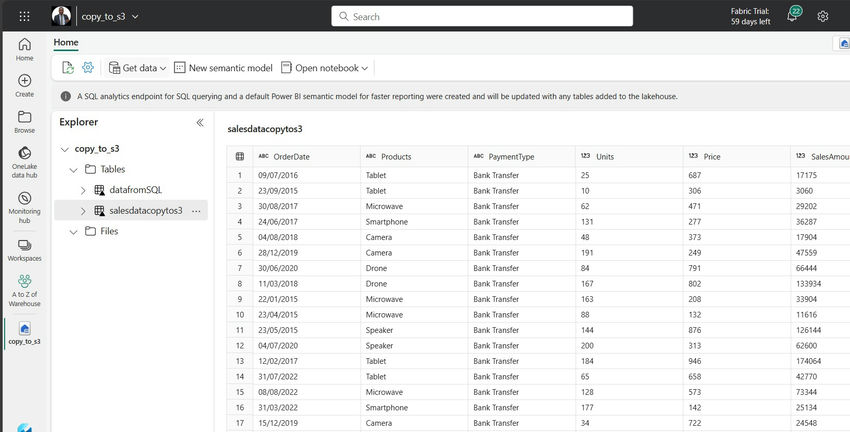Select salesdatacopytos3 table in Explorer

pyautogui.click(x=146, y=210)
